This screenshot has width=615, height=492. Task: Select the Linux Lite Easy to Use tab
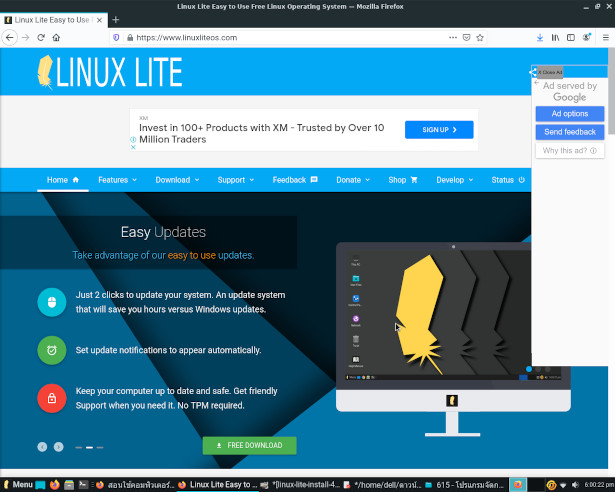[54, 20]
